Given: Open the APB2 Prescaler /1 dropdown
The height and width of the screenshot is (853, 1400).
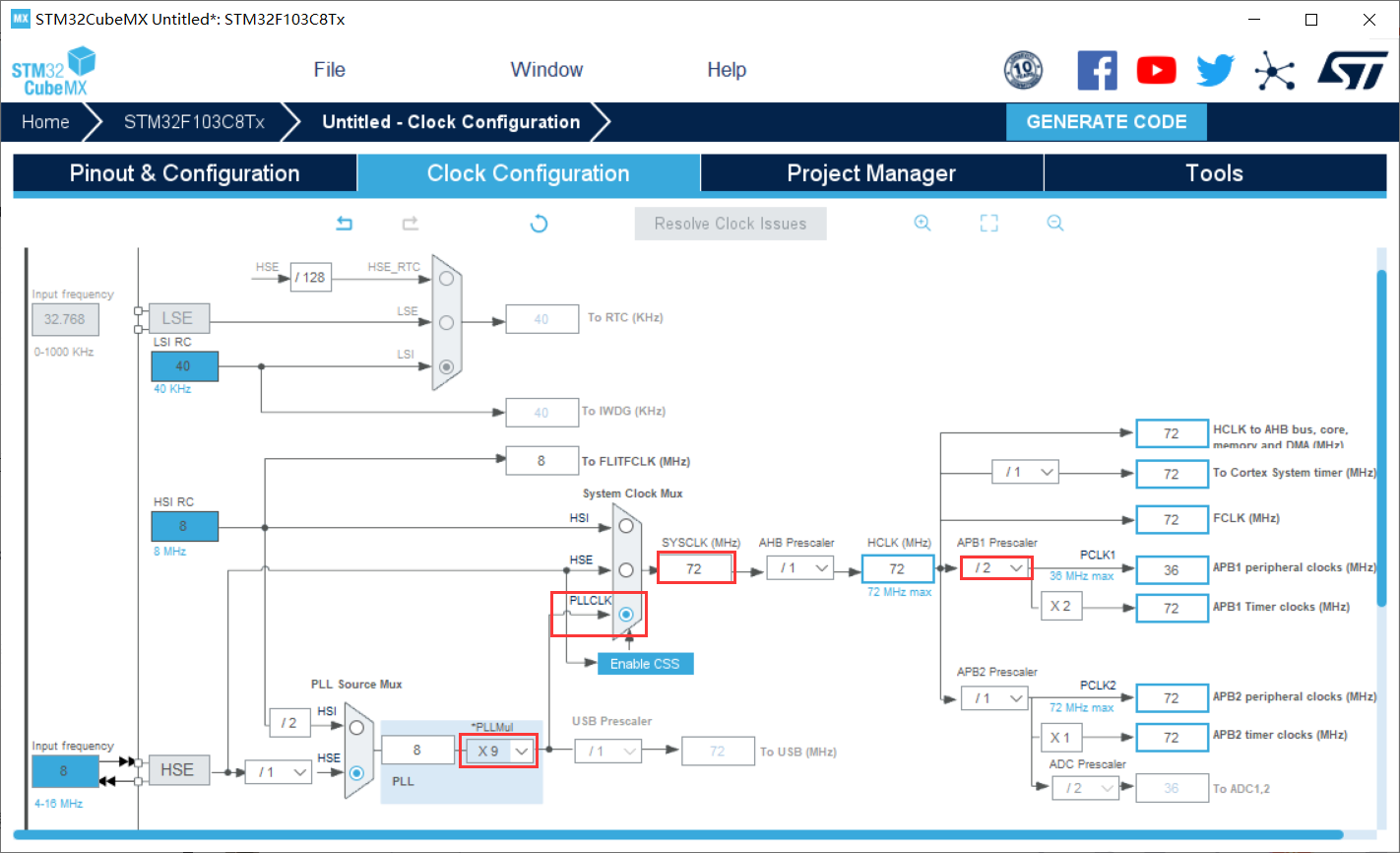Looking at the screenshot, I should [x=995, y=698].
